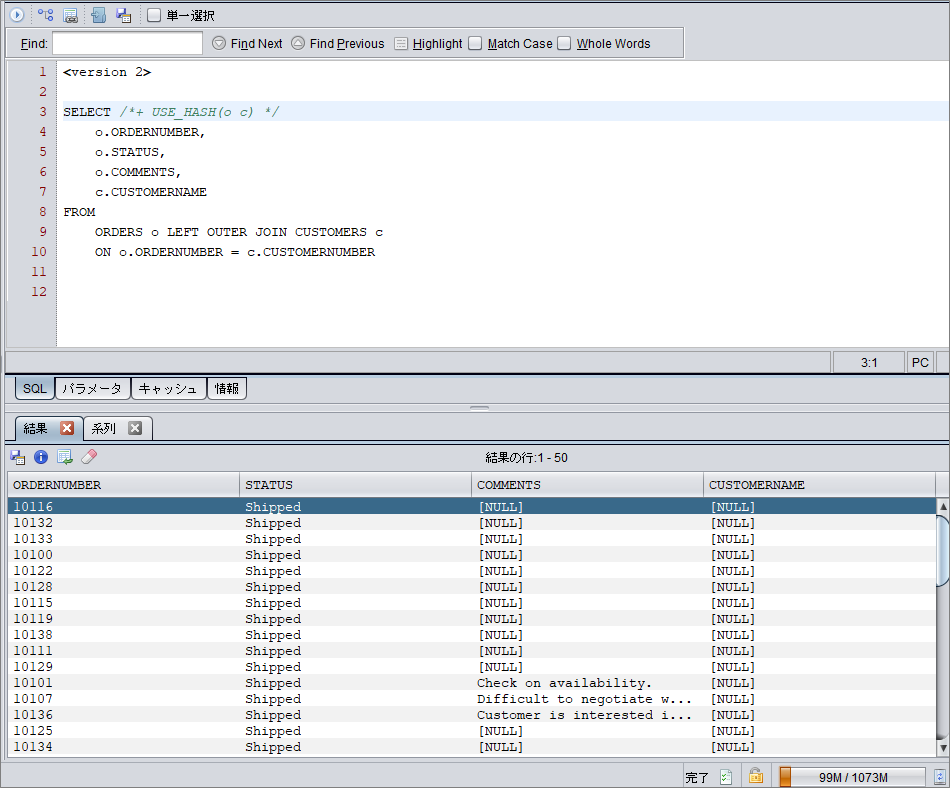The width and height of the screenshot is (950, 788).
Task: Toggle the 単一選択 checkbox
Action: pos(154,15)
